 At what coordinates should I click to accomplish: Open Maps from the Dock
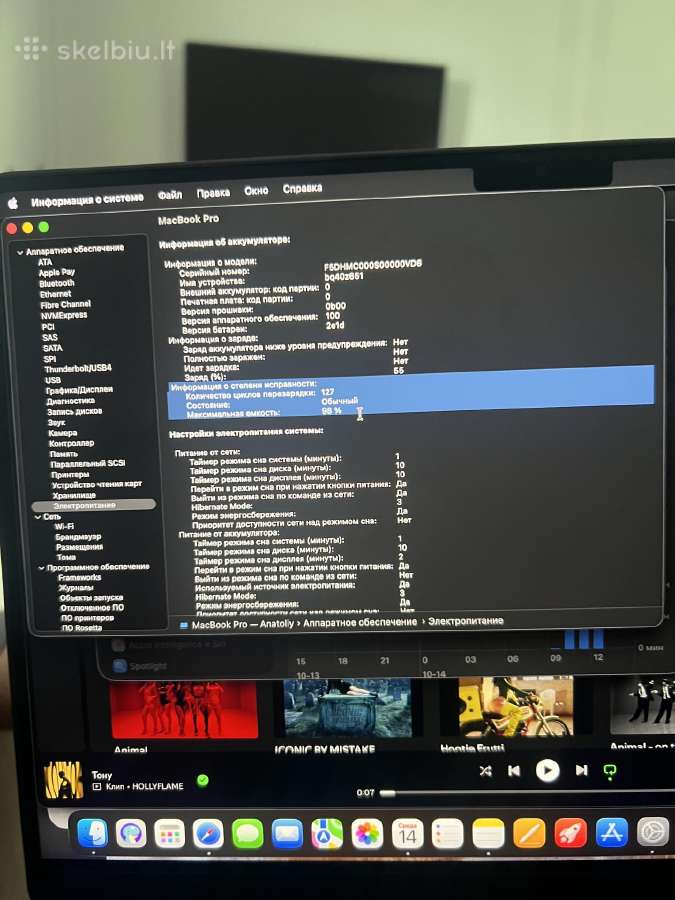tap(327, 833)
